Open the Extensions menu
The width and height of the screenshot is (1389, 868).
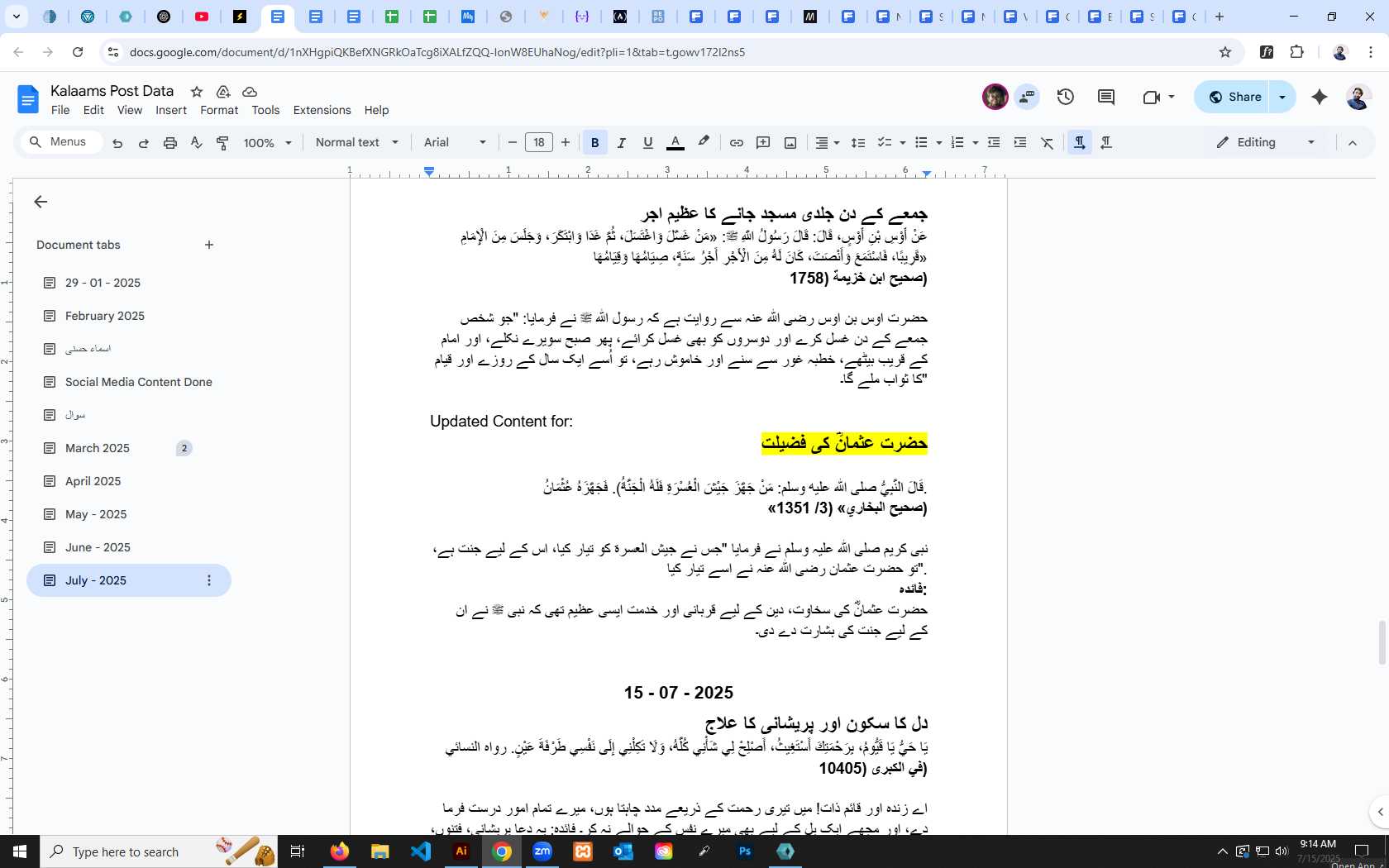point(322,110)
